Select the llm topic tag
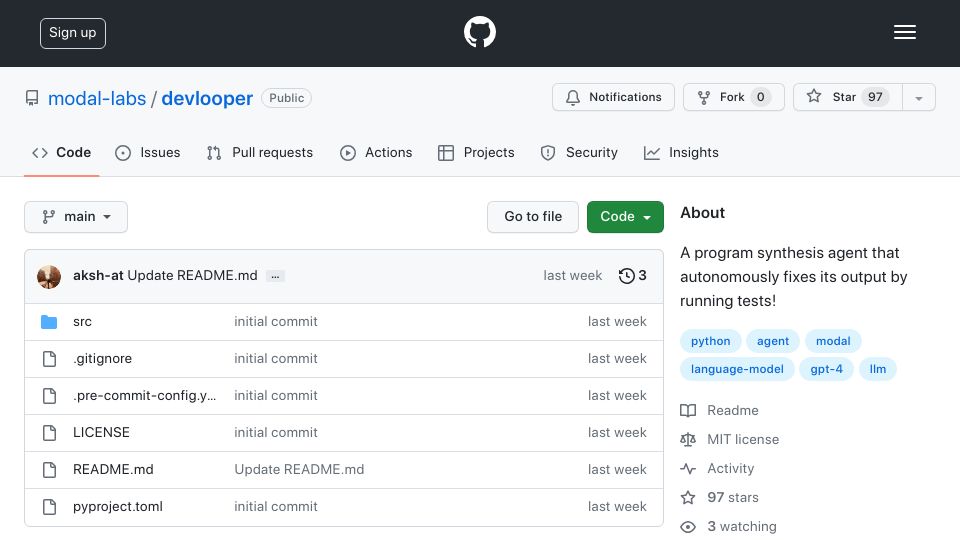This screenshot has width=960, height=540. (x=877, y=369)
